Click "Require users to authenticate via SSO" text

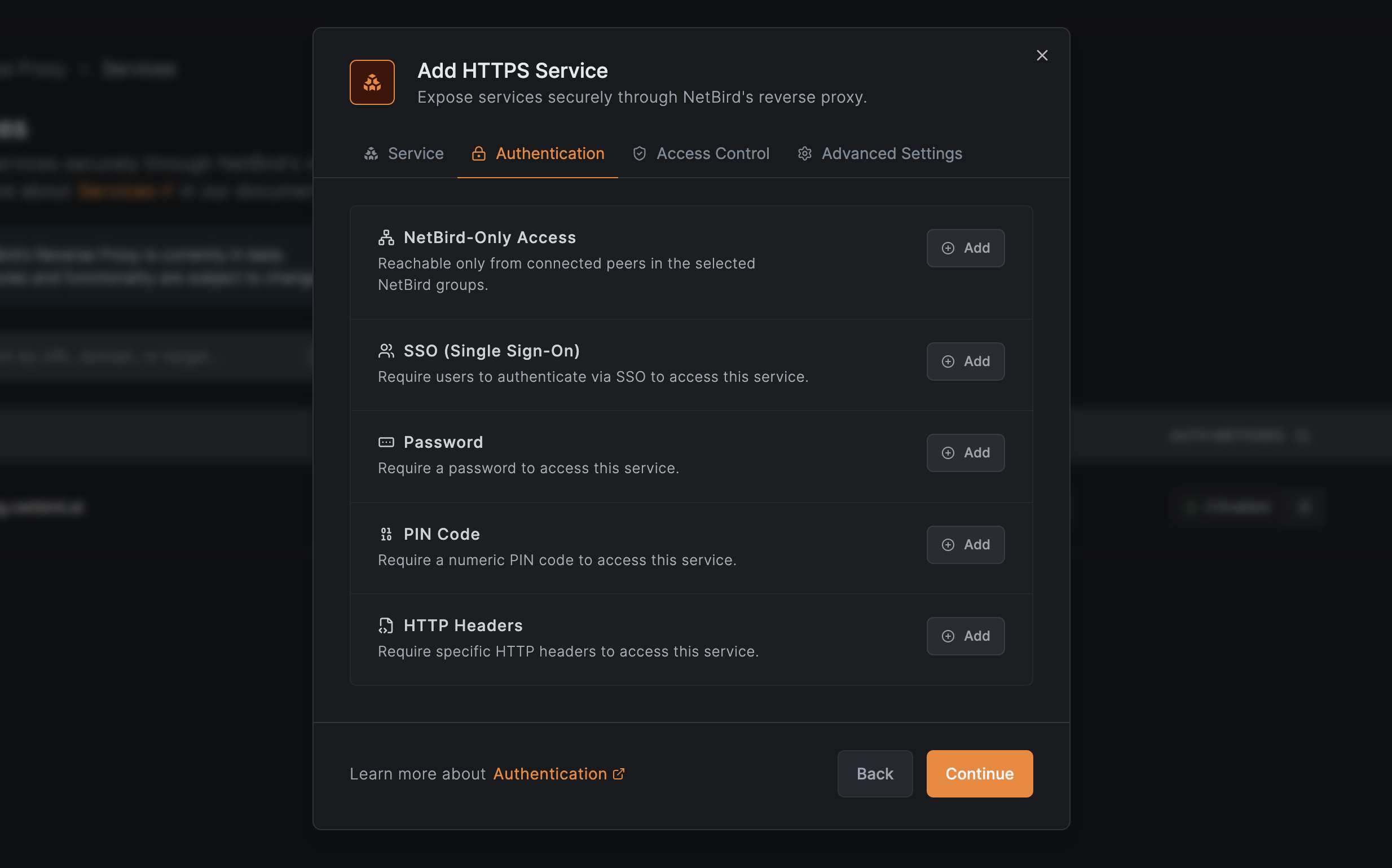(x=593, y=377)
